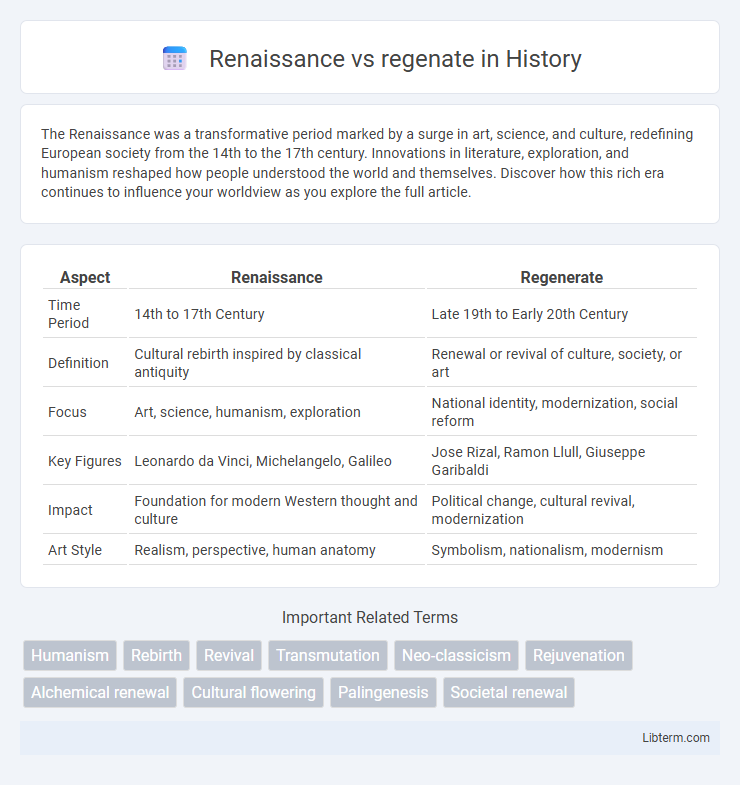Click 'National identity, modernization, social reform' cell
740x785 pixels.
[562, 412]
